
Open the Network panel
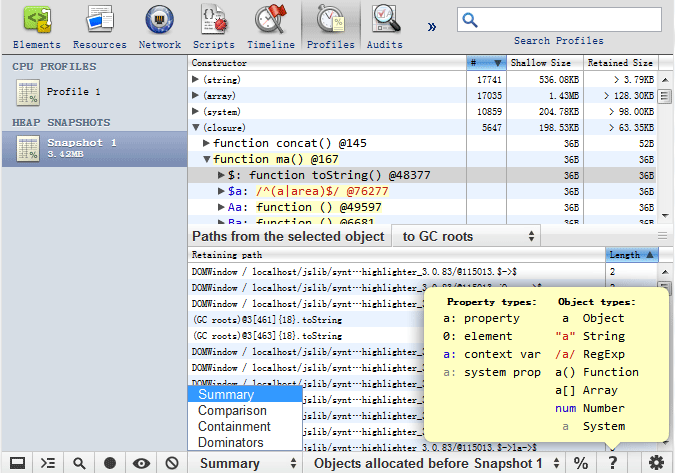coord(160,28)
